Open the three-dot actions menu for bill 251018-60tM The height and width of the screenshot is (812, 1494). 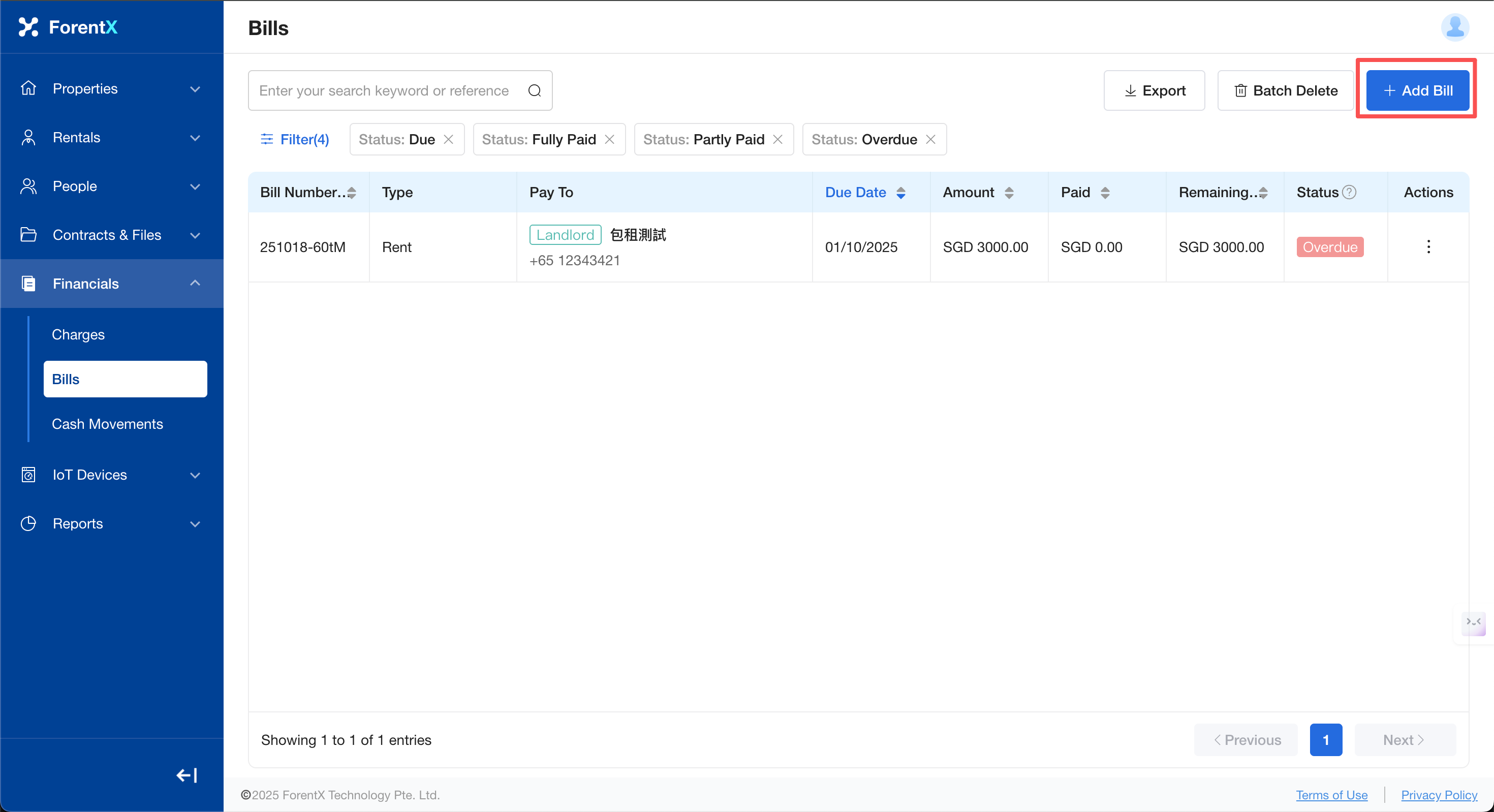click(1428, 247)
